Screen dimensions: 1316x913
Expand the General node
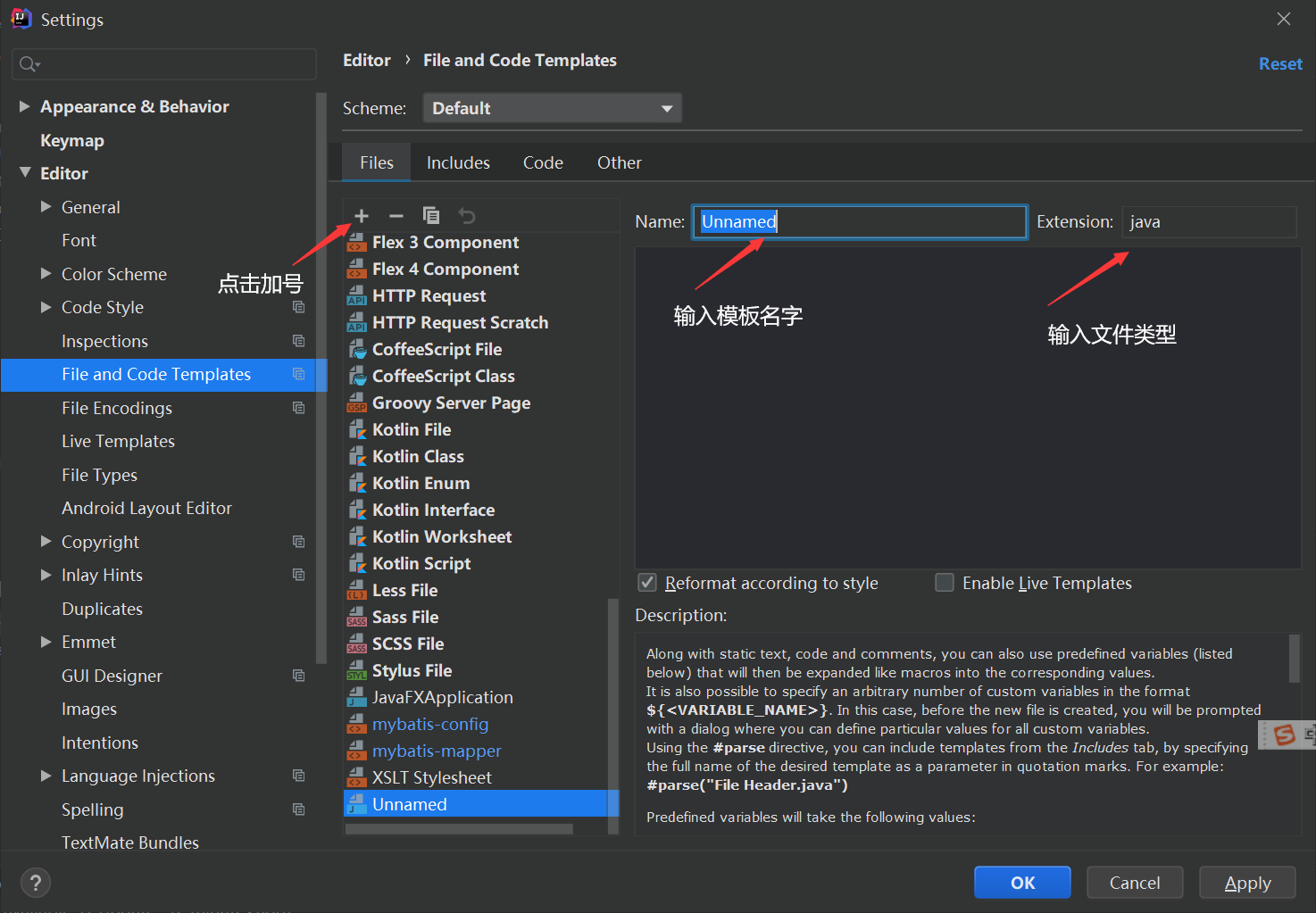coord(46,207)
